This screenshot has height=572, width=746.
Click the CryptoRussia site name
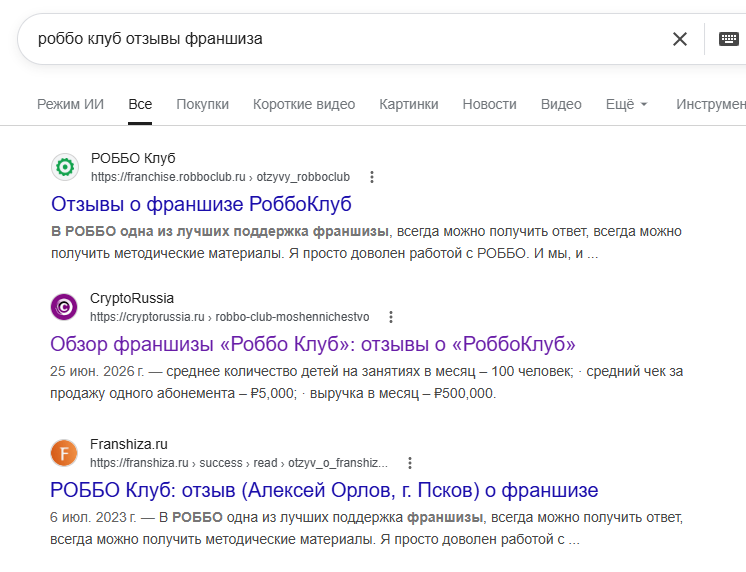click(x=132, y=298)
